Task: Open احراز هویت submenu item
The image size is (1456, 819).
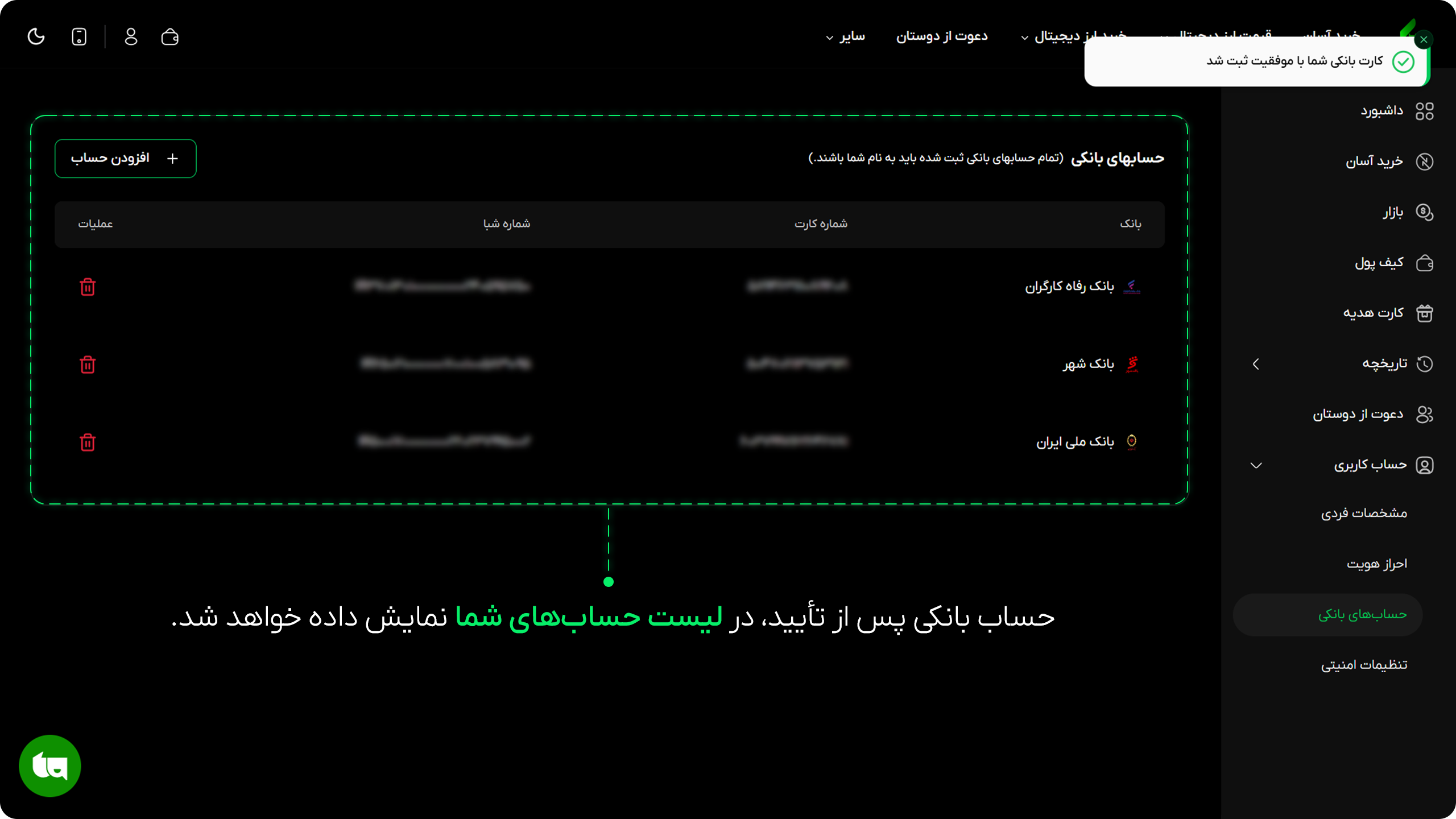Action: (x=1376, y=564)
